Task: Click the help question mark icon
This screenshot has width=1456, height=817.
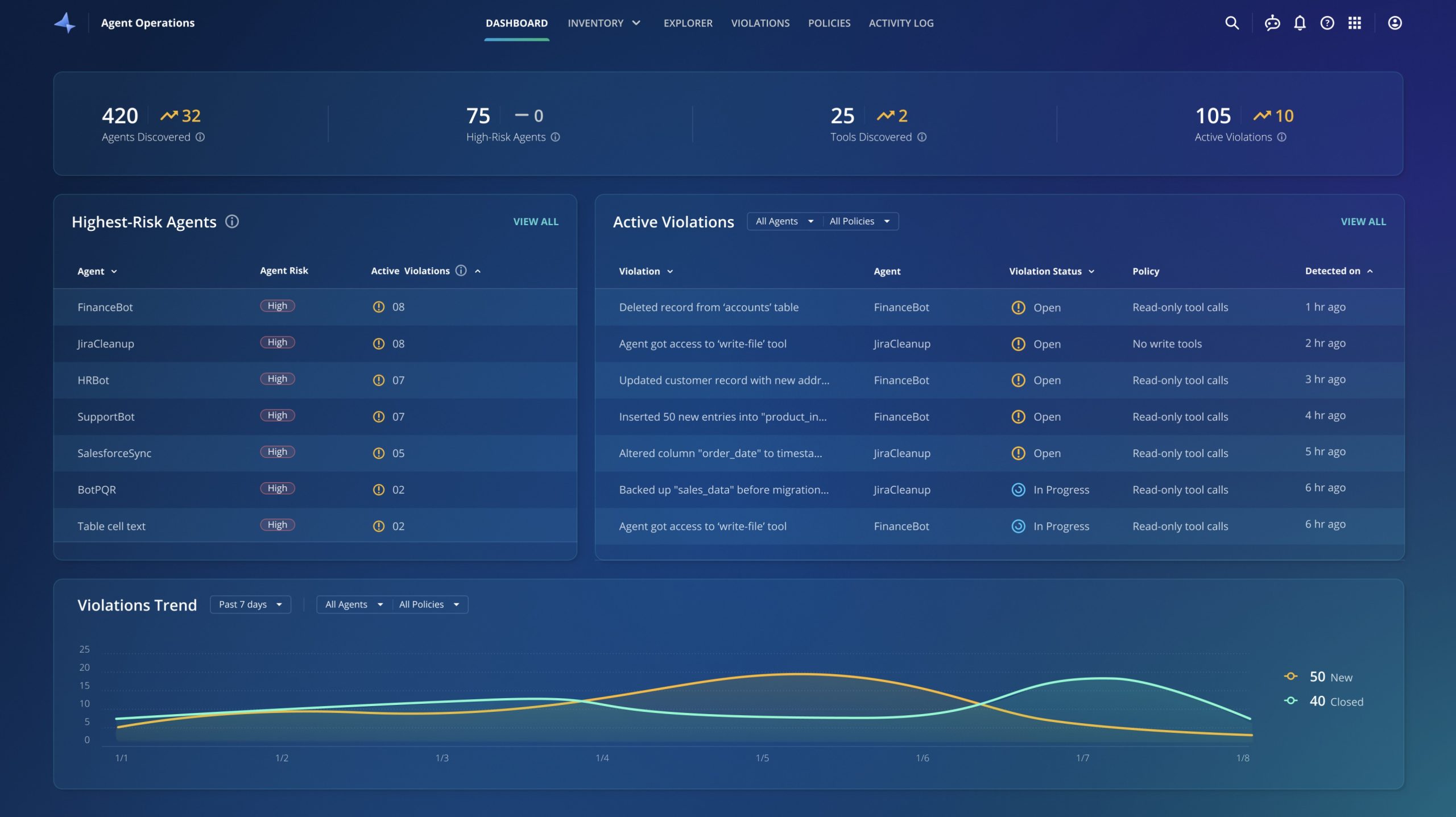Action: pyautogui.click(x=1327, y=23)
